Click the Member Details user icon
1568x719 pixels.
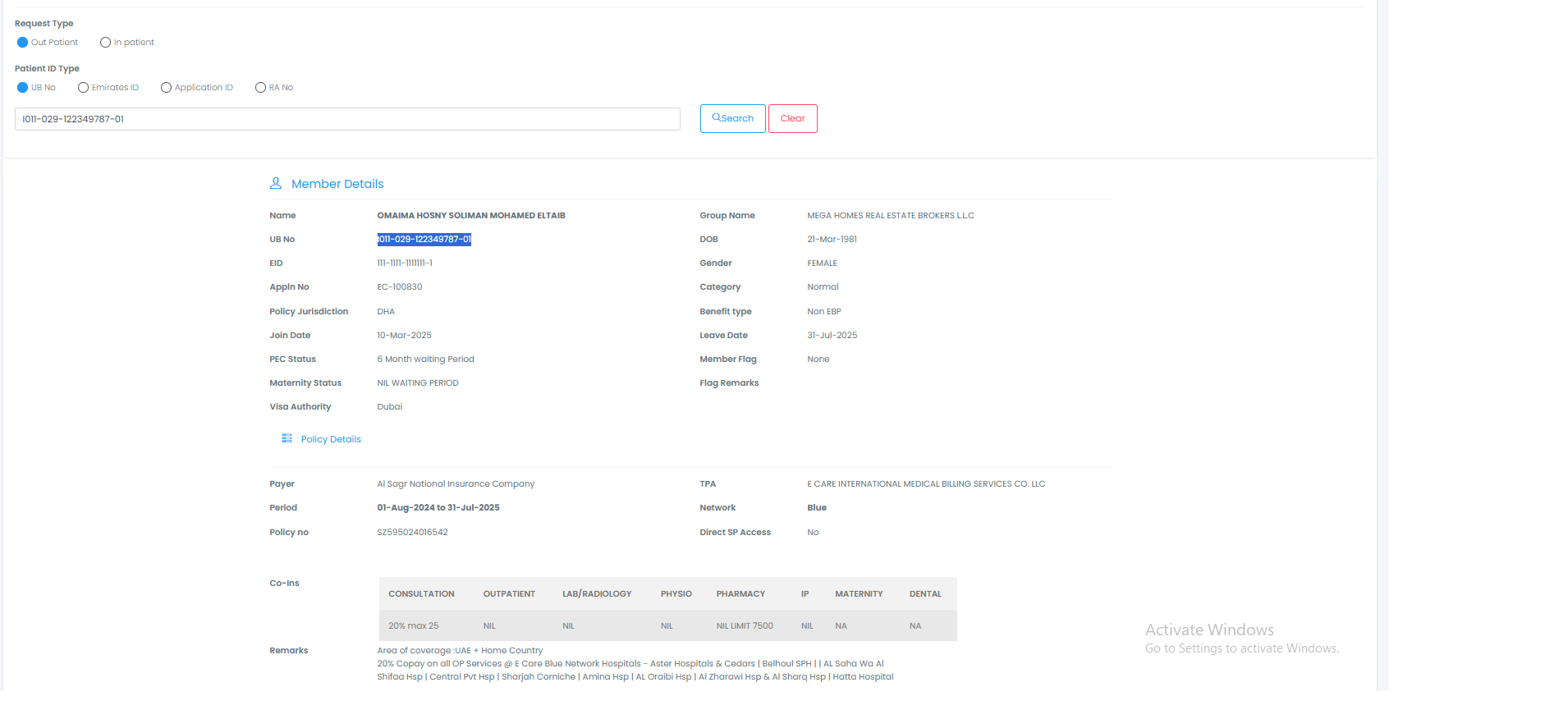pyautogui.click(x=276, y=183)
